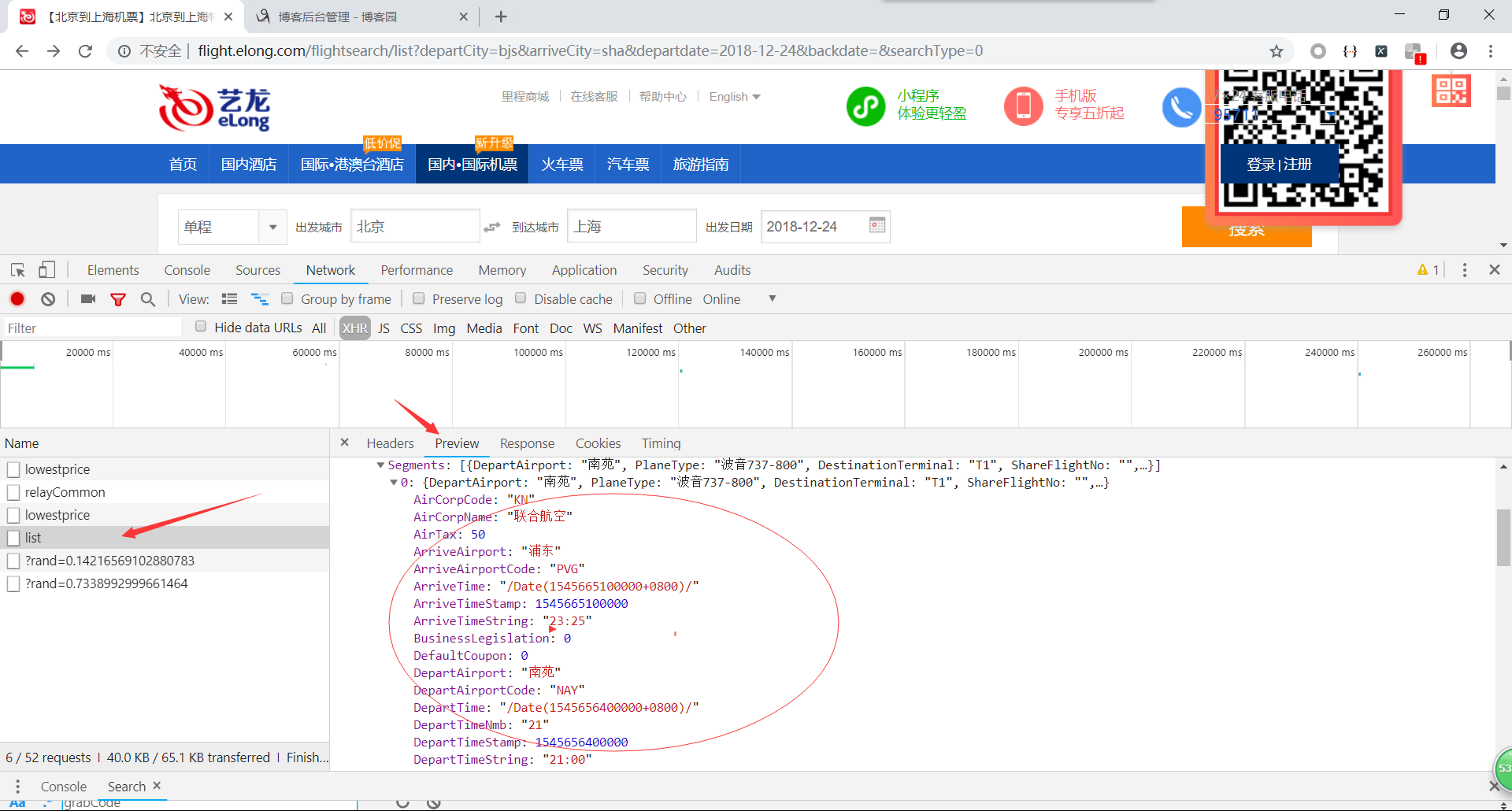
Task: Show the Response tab
Action: click(x=527, y=443)
